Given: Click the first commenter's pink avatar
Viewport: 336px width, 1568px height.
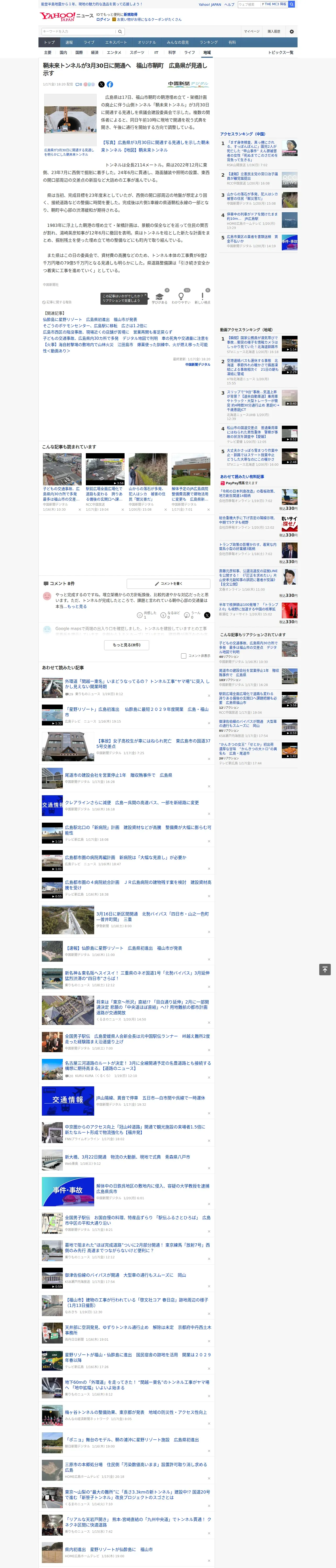Looking at the screenshot, I should pyautogui.click(x=47, y=596).
